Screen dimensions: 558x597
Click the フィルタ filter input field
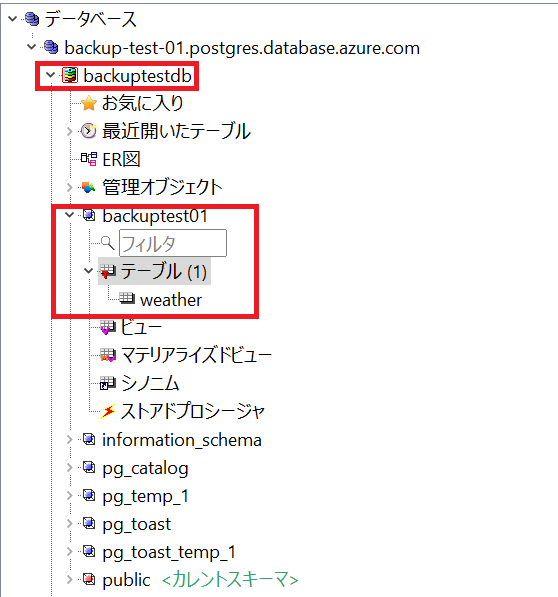[x=173, y=243]
